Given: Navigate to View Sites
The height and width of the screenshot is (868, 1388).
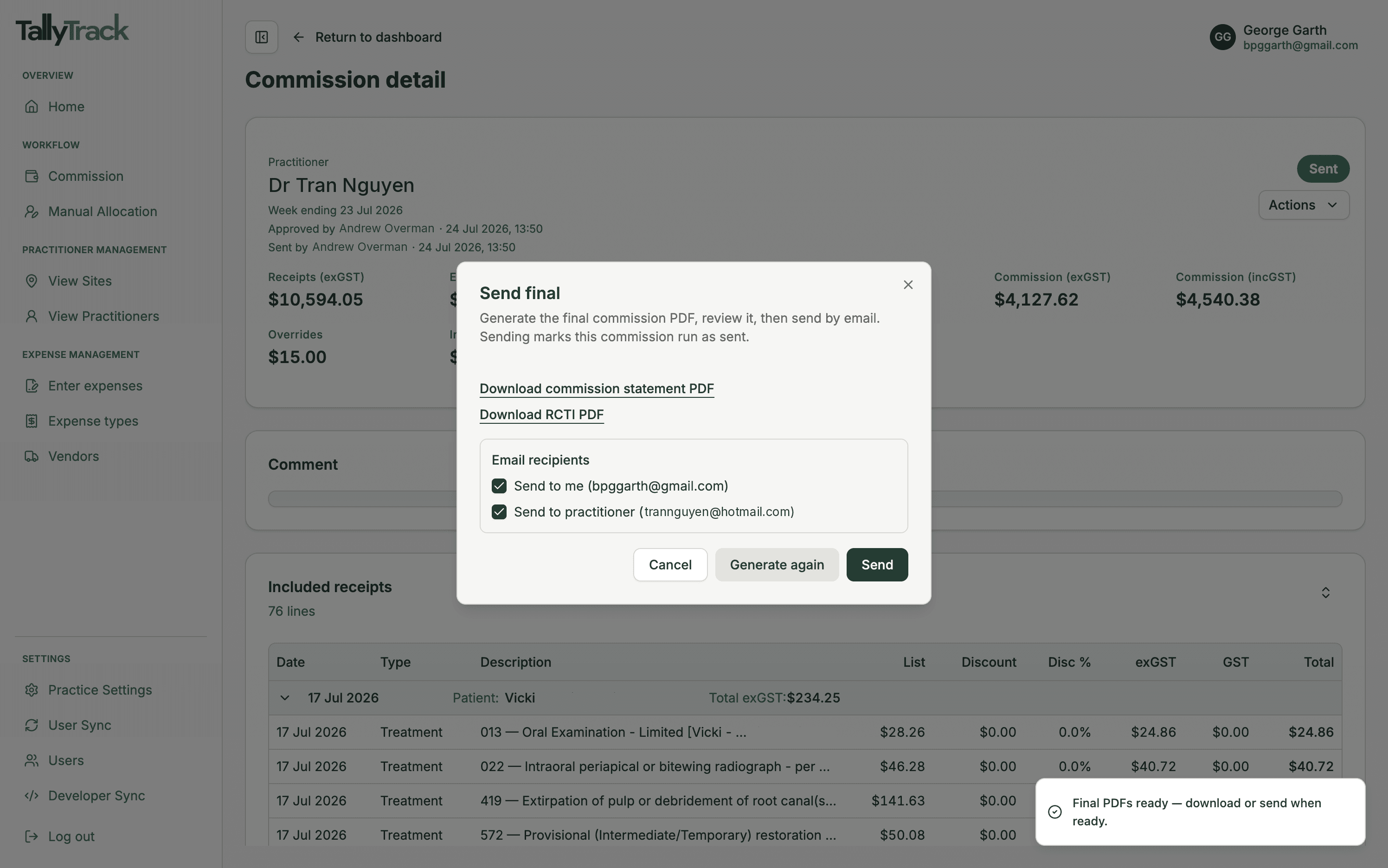Looking at the screenshot, I should tap(80, 281).
